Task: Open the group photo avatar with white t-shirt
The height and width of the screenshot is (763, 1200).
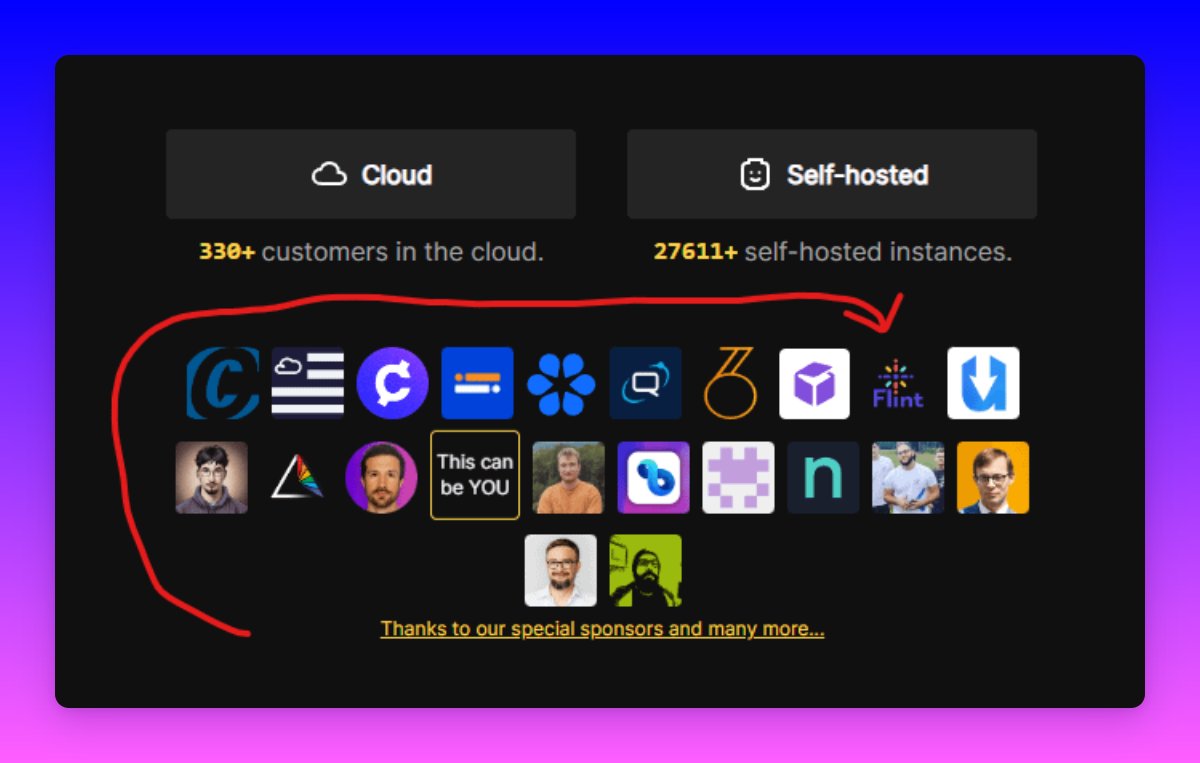Action: 908,477
